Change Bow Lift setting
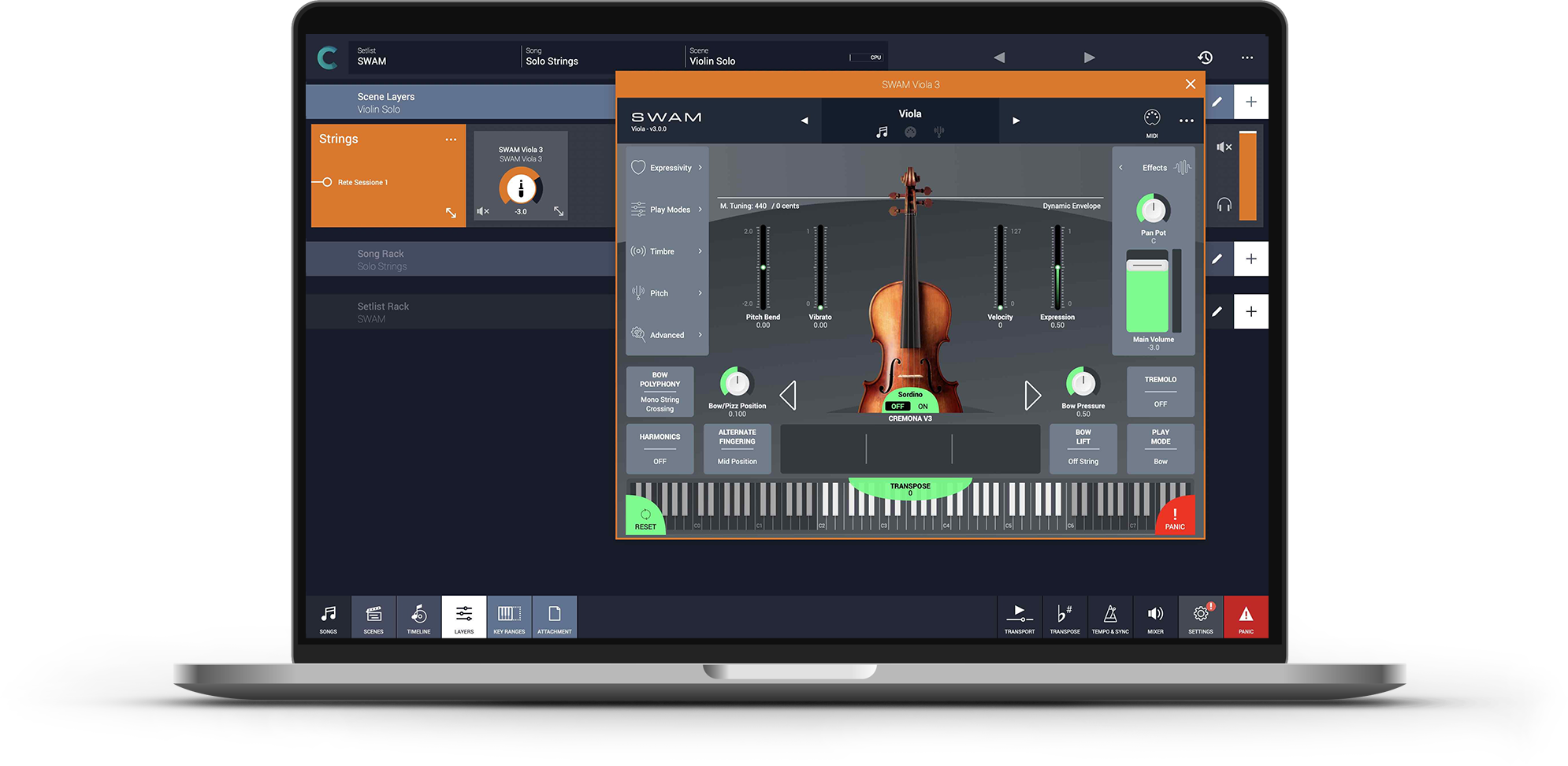The height and width of the screenshot is (766, 1568). pos(1083,449)
